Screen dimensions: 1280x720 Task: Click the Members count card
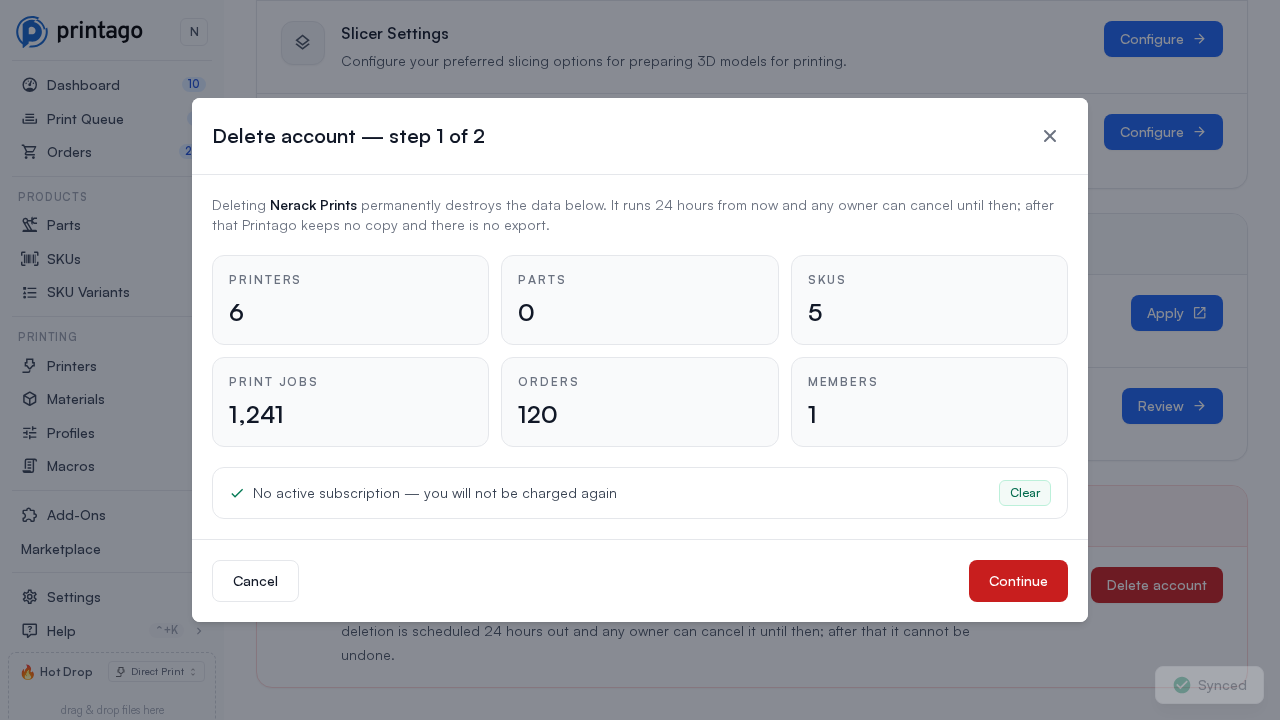click(929, 402)
